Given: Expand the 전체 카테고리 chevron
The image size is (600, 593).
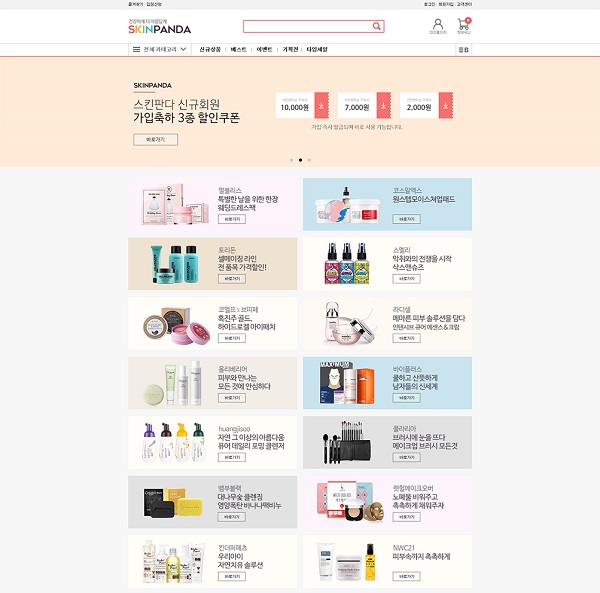Looking at the screenshot, I should click(183, 49).
